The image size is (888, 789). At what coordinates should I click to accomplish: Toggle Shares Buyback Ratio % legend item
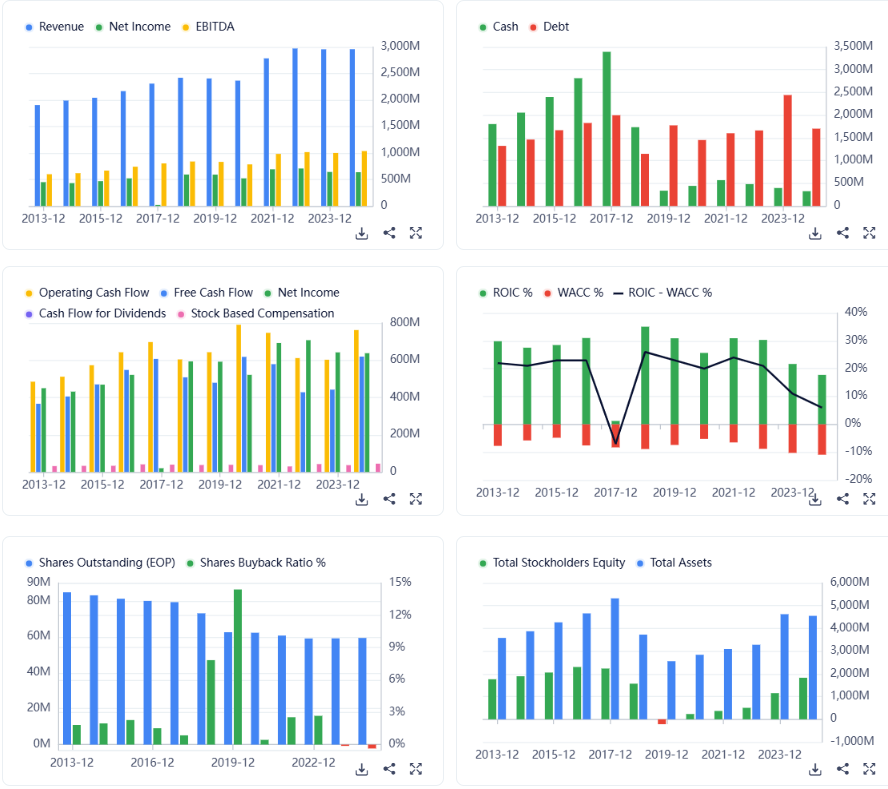(256, 563)
